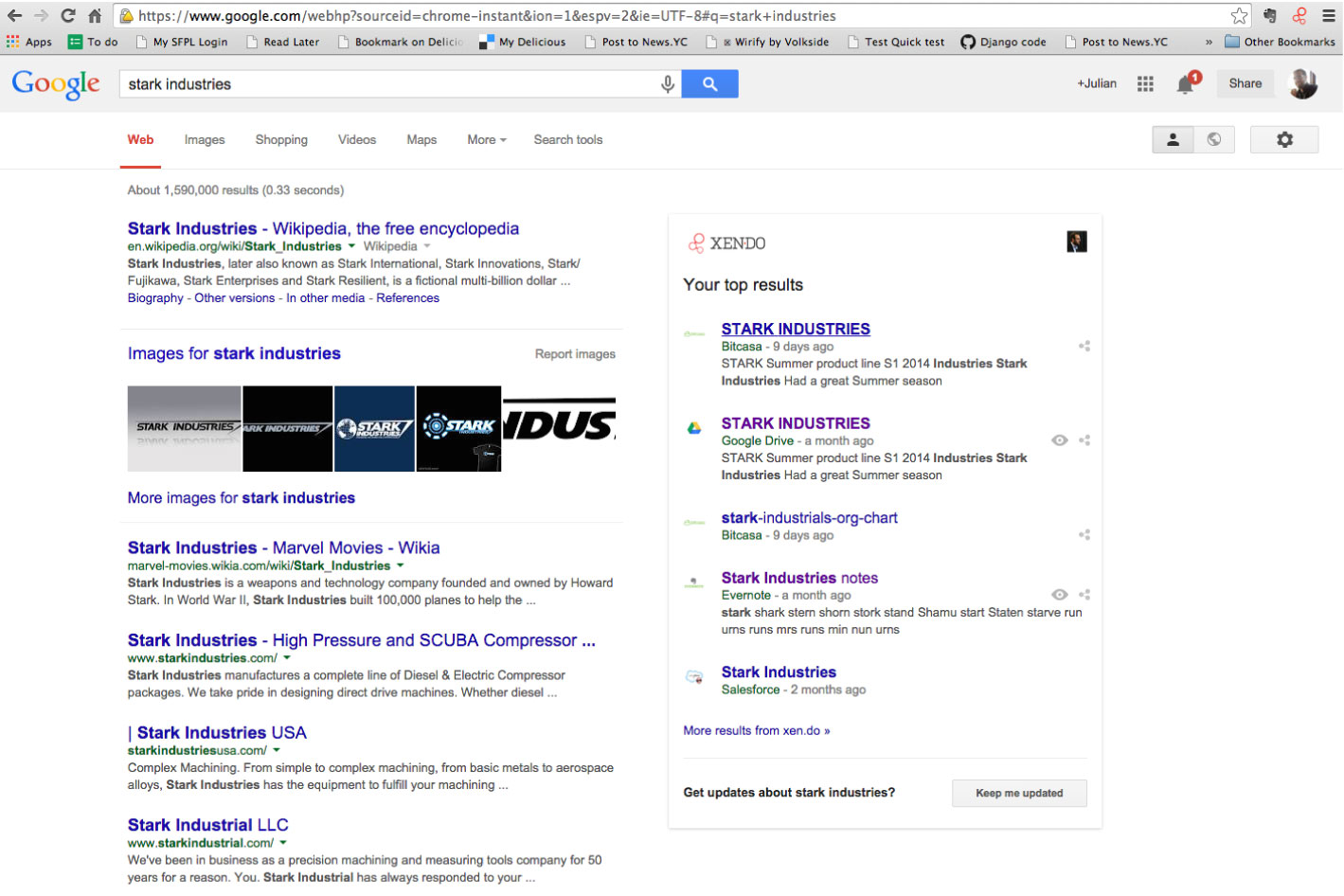Click the Xendo logo in results panel
This screenshot has width=1344, height=896.
pos(726,243)
